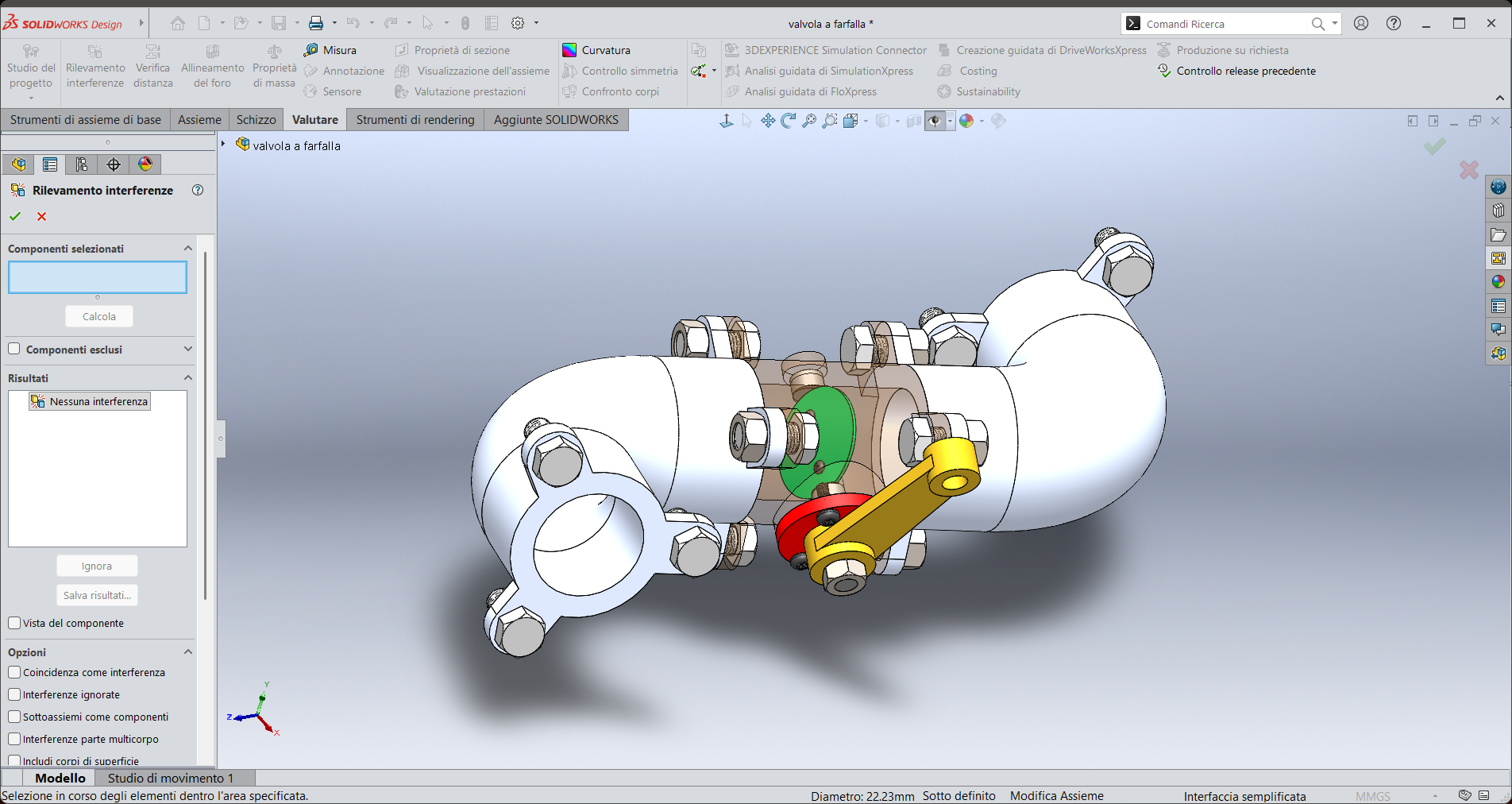Open Proprietà di massa tool
The image size is (1512, 804).
point(274,67)
